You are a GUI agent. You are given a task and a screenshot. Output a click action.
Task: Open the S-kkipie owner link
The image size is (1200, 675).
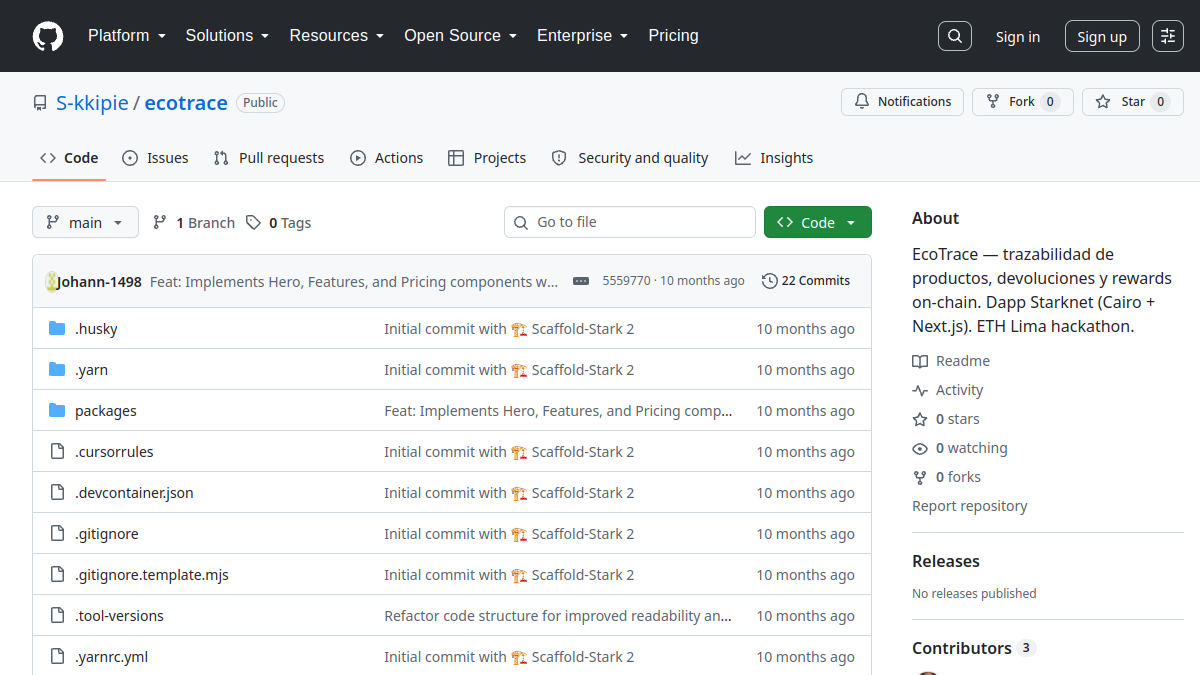pos(92,103)
